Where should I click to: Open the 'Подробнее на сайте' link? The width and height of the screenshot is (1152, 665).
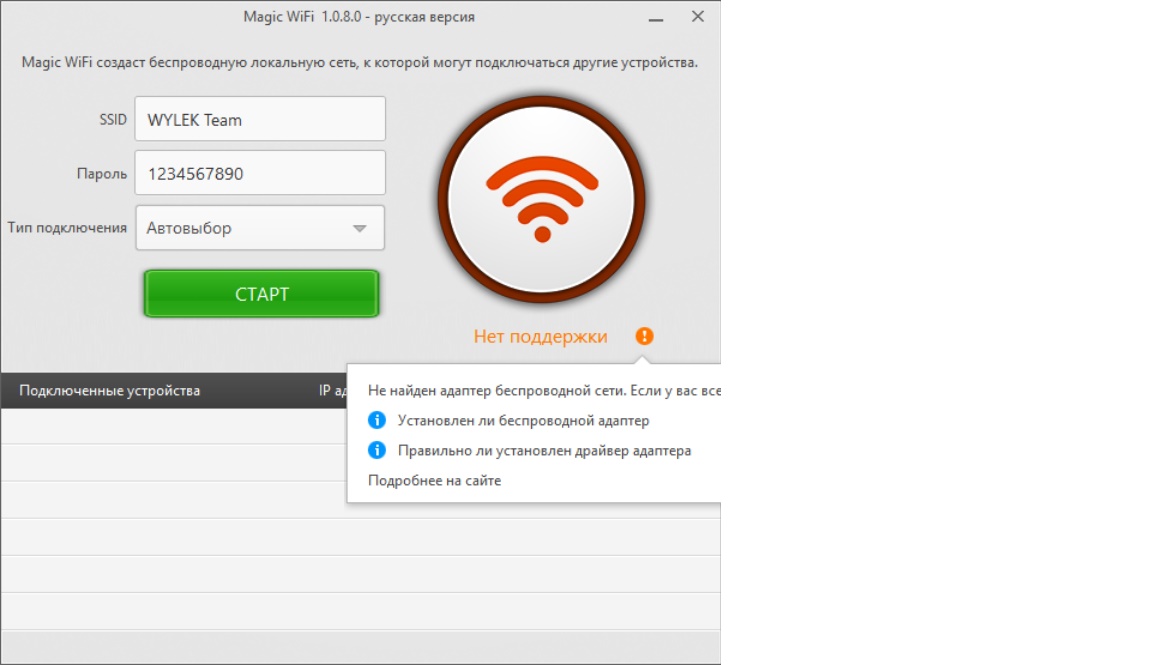(x=434, y=481)
